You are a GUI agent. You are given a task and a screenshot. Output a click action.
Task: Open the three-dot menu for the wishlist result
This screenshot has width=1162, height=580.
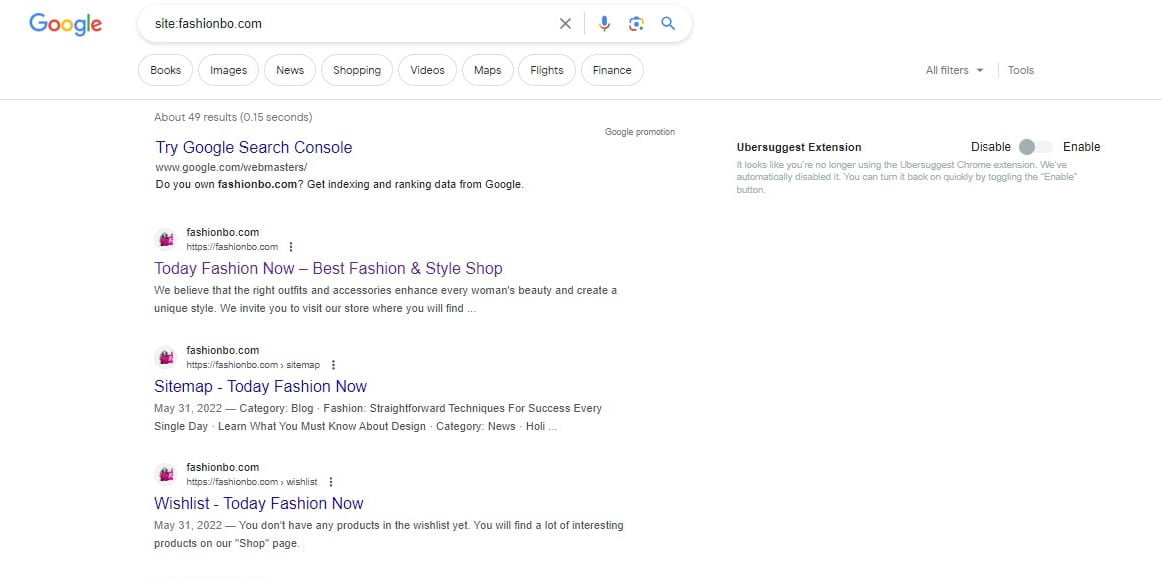click(331, 481)
